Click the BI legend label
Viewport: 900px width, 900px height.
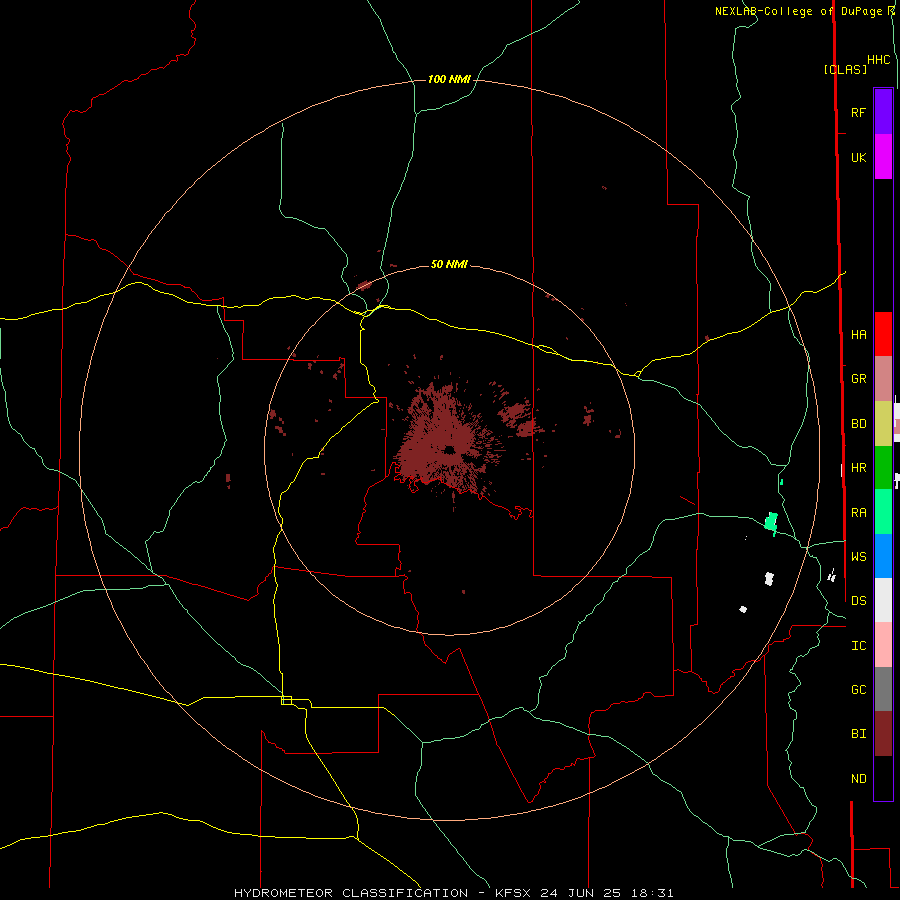(858, 734)
